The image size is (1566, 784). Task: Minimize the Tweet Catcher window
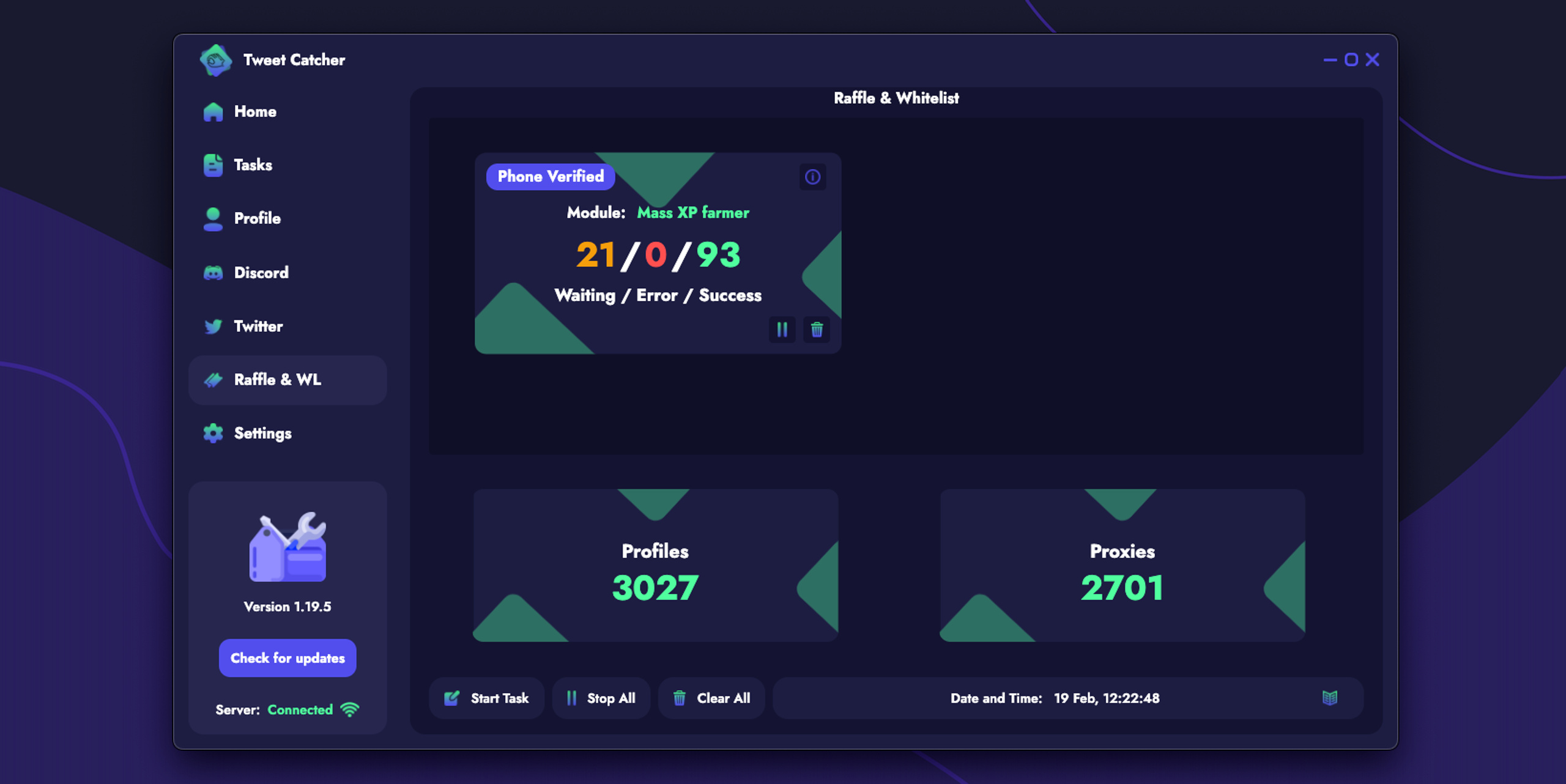pyautogui.click(x=1330, y=60)
